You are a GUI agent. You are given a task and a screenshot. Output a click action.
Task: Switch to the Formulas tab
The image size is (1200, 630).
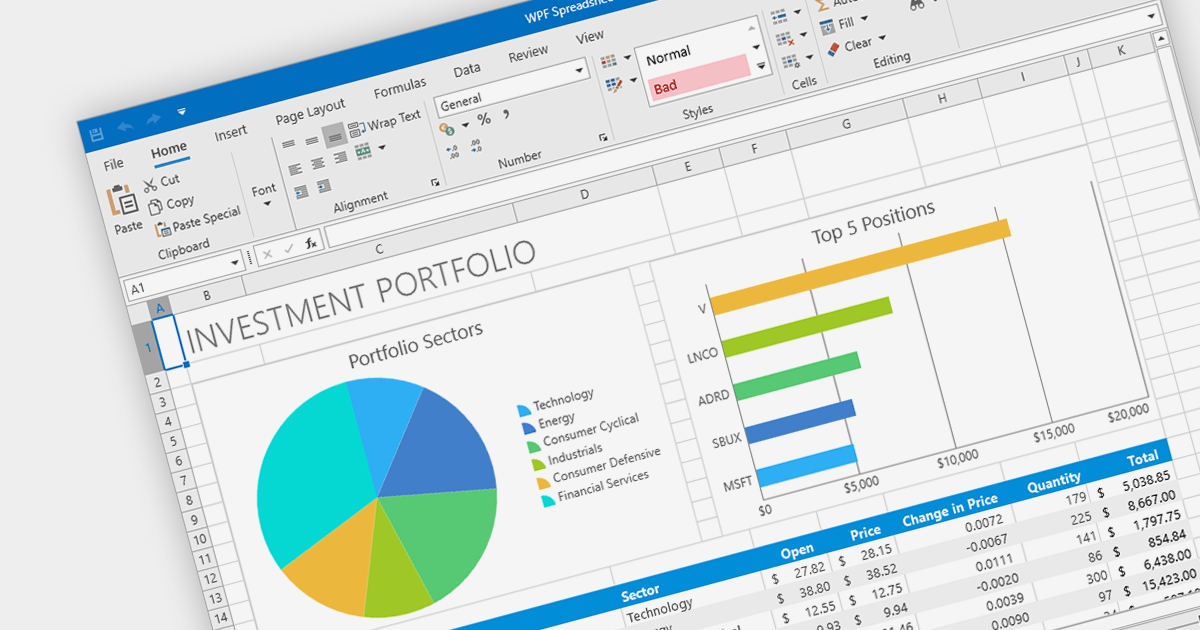[400, 87]
